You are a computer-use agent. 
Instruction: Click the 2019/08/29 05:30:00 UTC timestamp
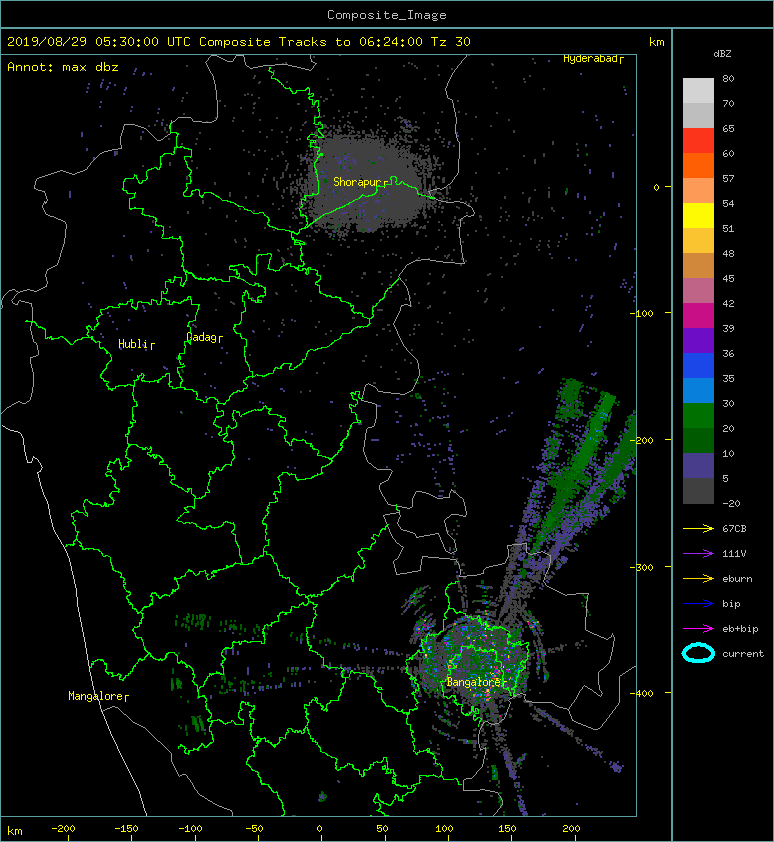(x=98, y=42)
